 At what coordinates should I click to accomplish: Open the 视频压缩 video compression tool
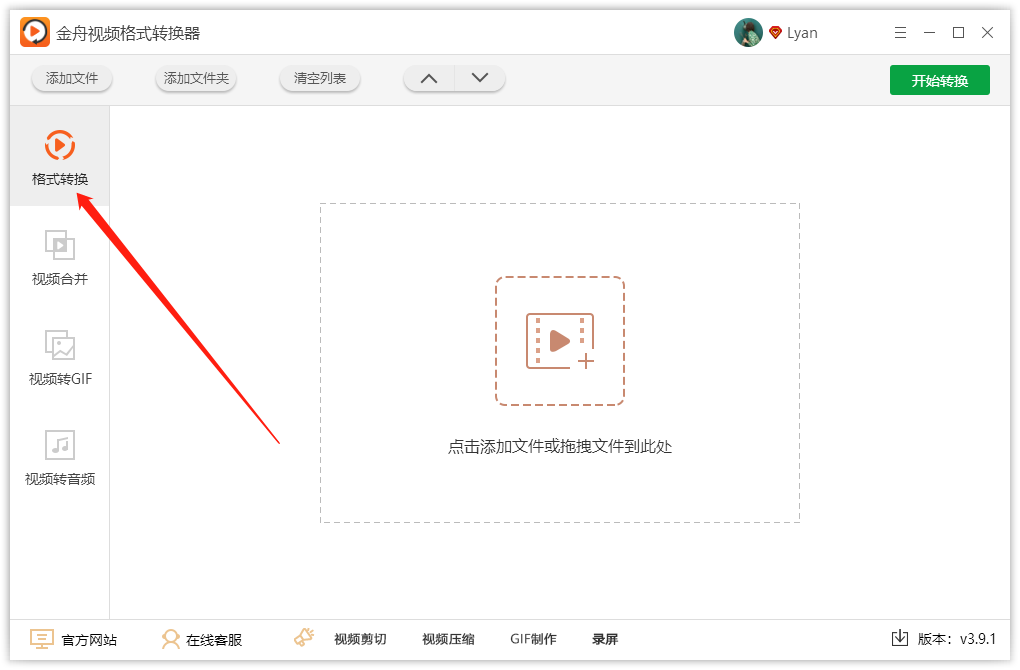[447, 639]
